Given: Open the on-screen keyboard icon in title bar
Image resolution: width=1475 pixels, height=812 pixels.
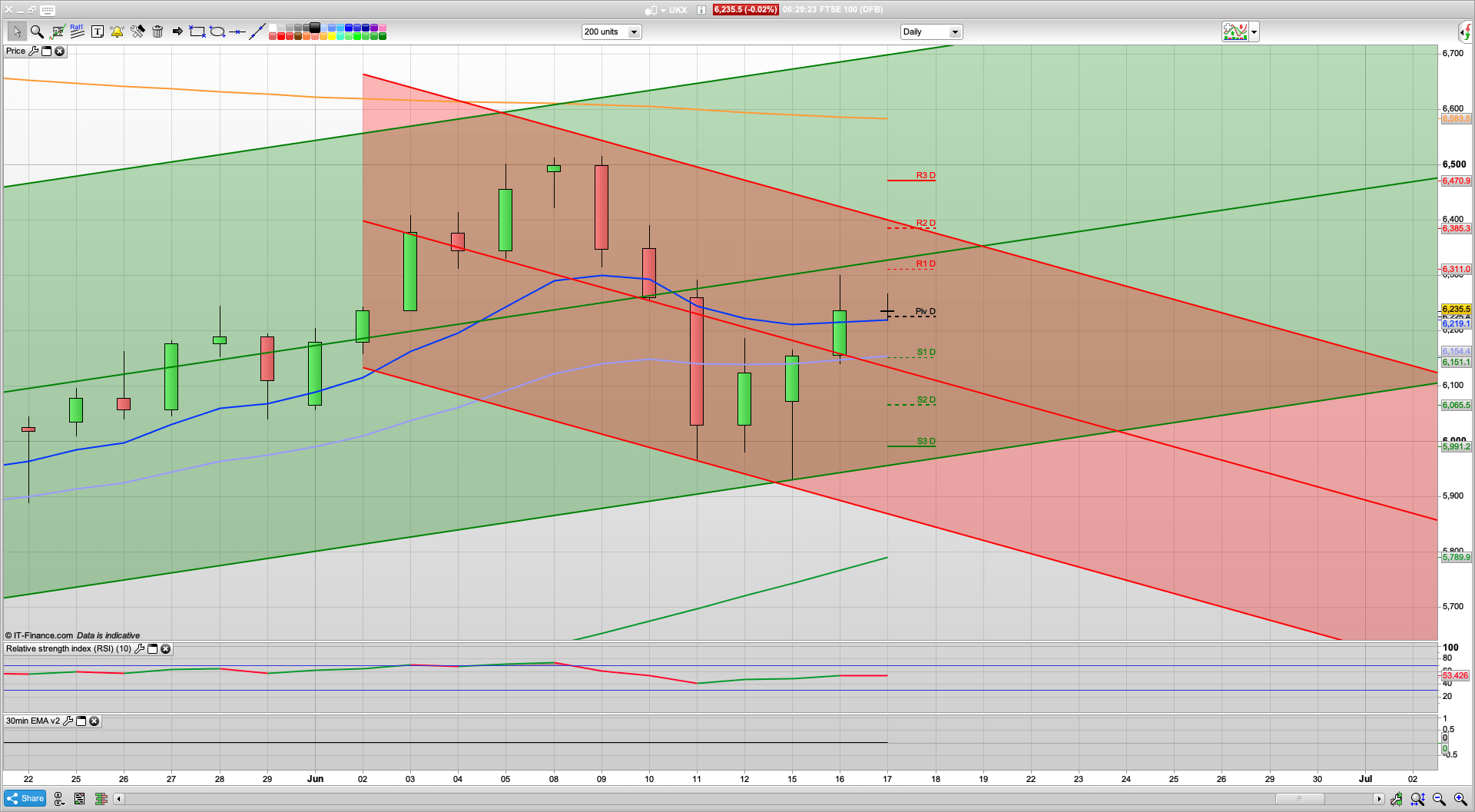Looking at the screenshot, I should [x=48, y=10].
